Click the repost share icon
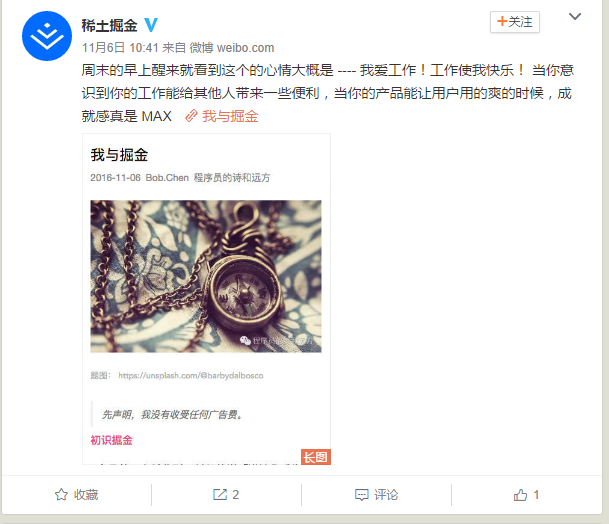 [220, 494]
